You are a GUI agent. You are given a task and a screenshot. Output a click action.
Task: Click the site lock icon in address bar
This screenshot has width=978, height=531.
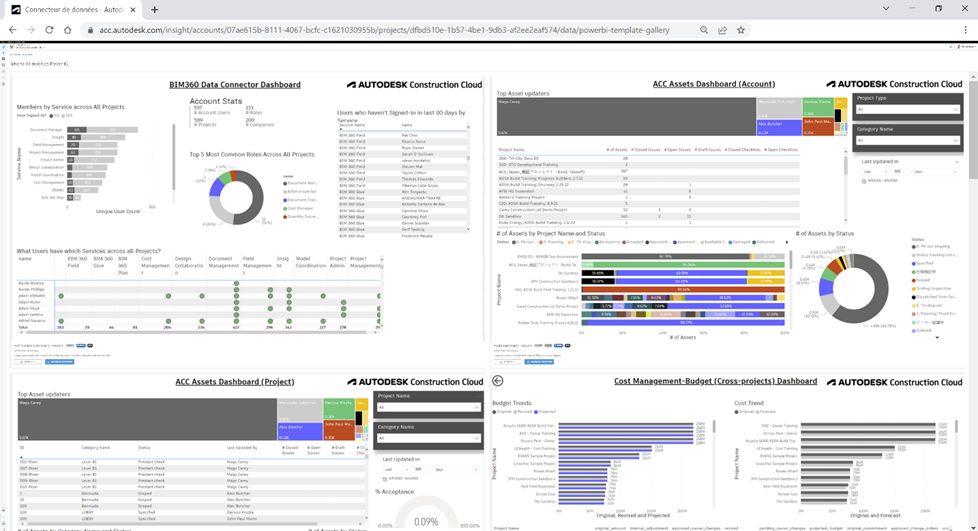tap(90, 30)
